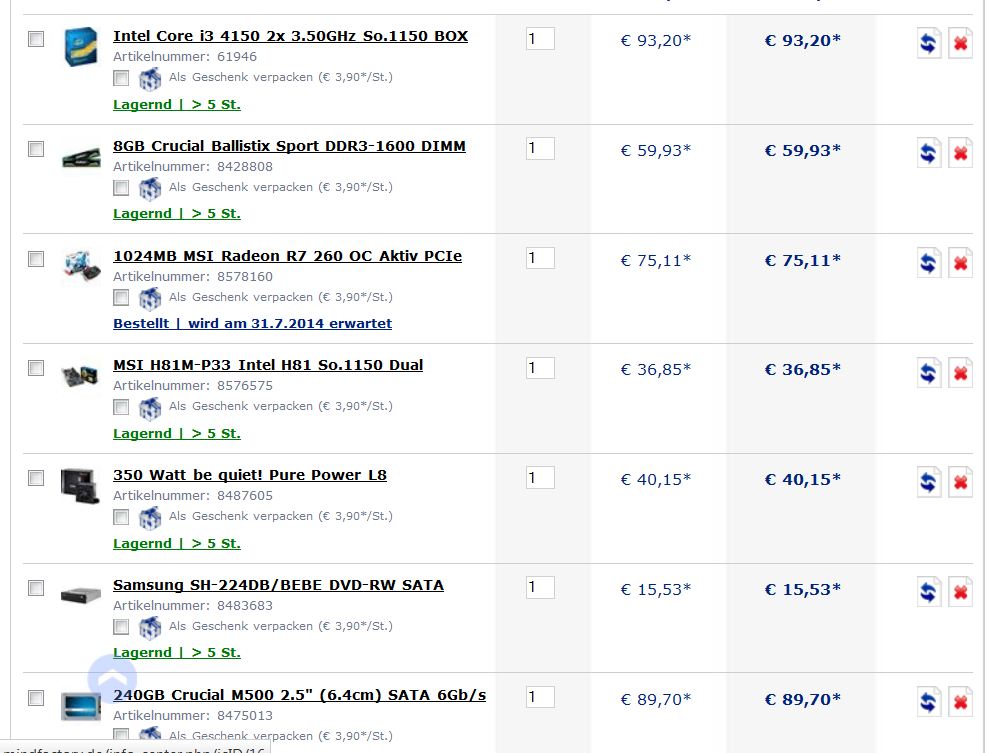Click Lagernd link under Samsung SH-224DB
Image resolution: width=988 pixels, height=753 pixels.
point(176,653)
